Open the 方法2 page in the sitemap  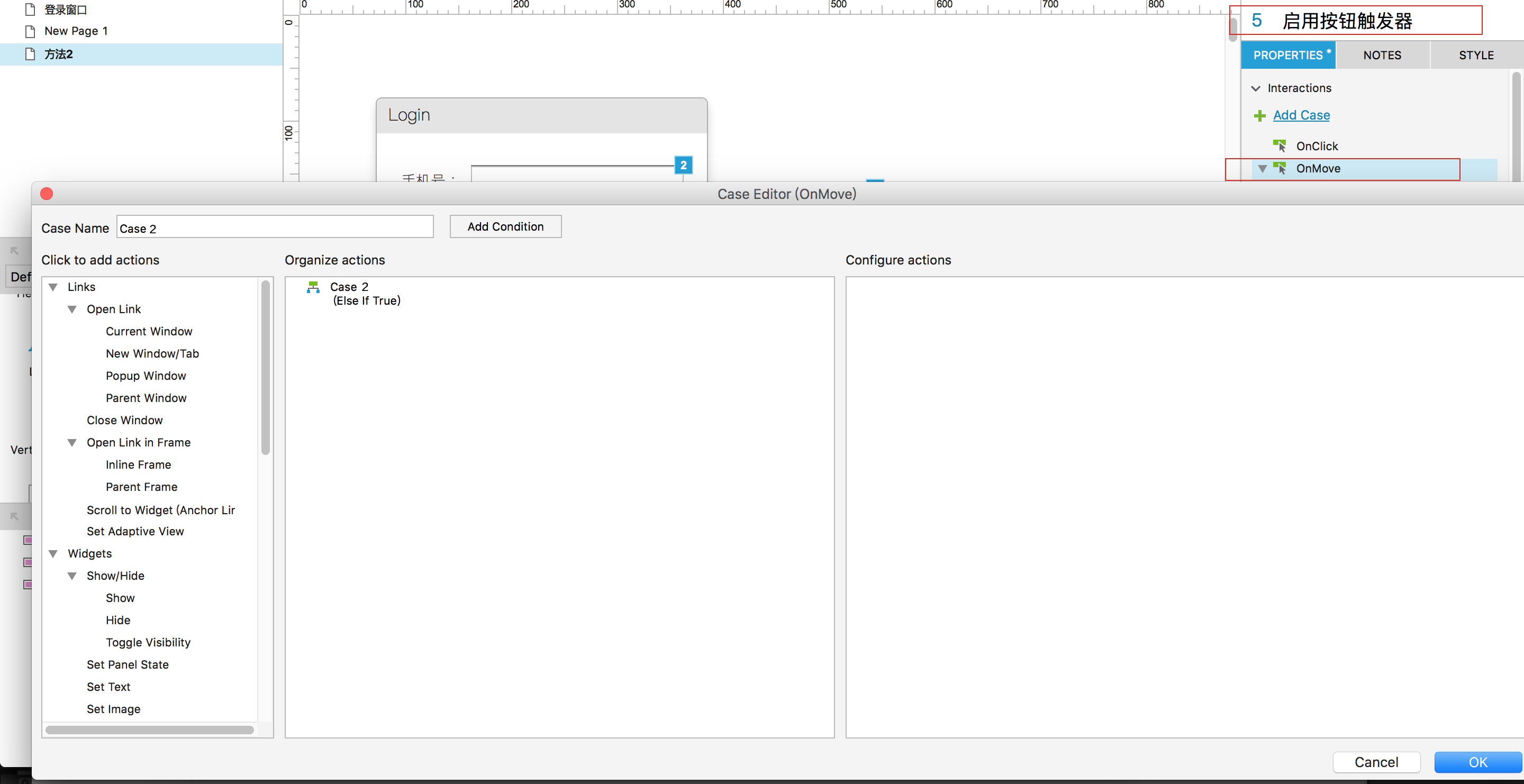[x=59, y=54]
